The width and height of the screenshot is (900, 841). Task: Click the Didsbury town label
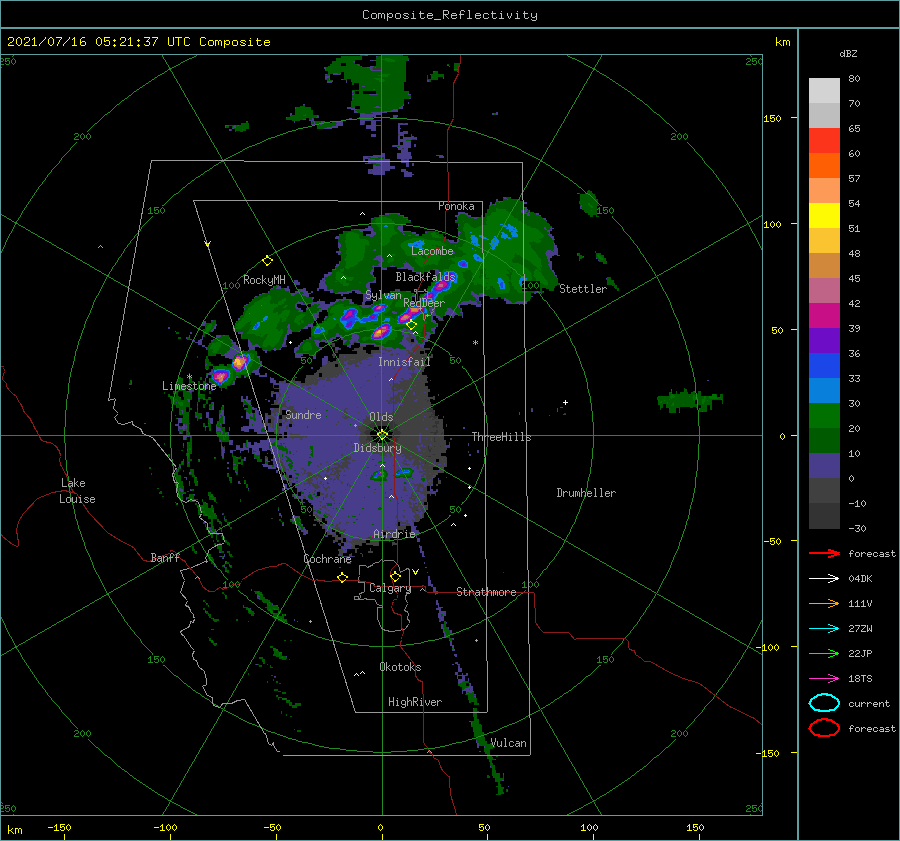coord(377,448)
